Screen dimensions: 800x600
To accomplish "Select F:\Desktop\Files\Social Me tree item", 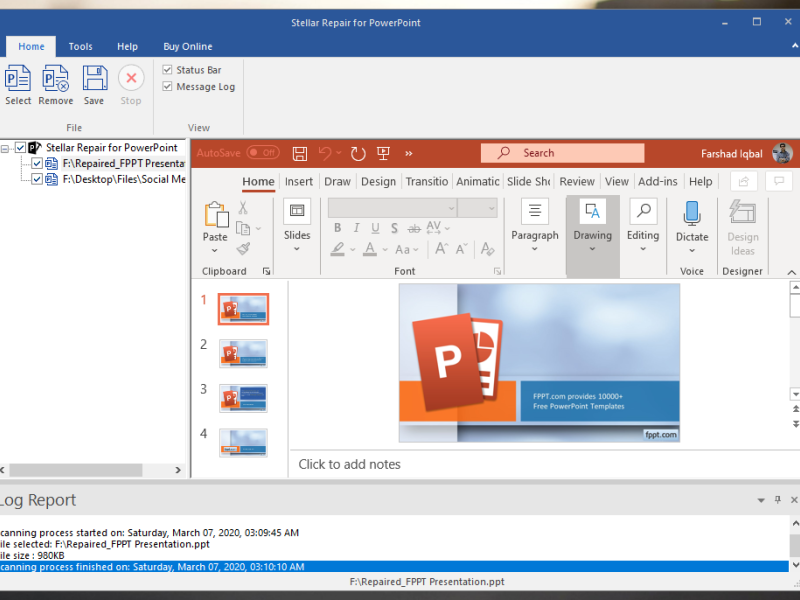I will 124,179.
